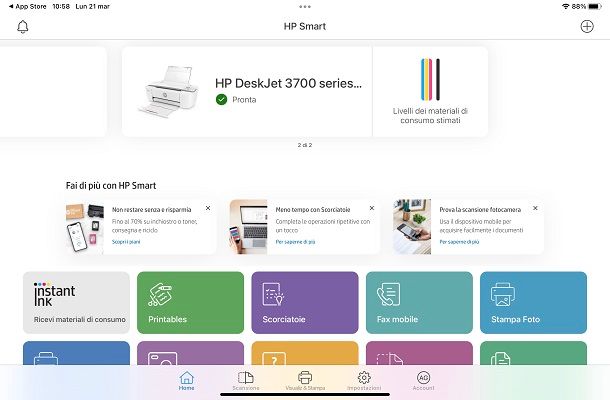The height and width of the screenshot is (400, 610).
Task: Switch to the Account tab
Action: pos(423,381)
